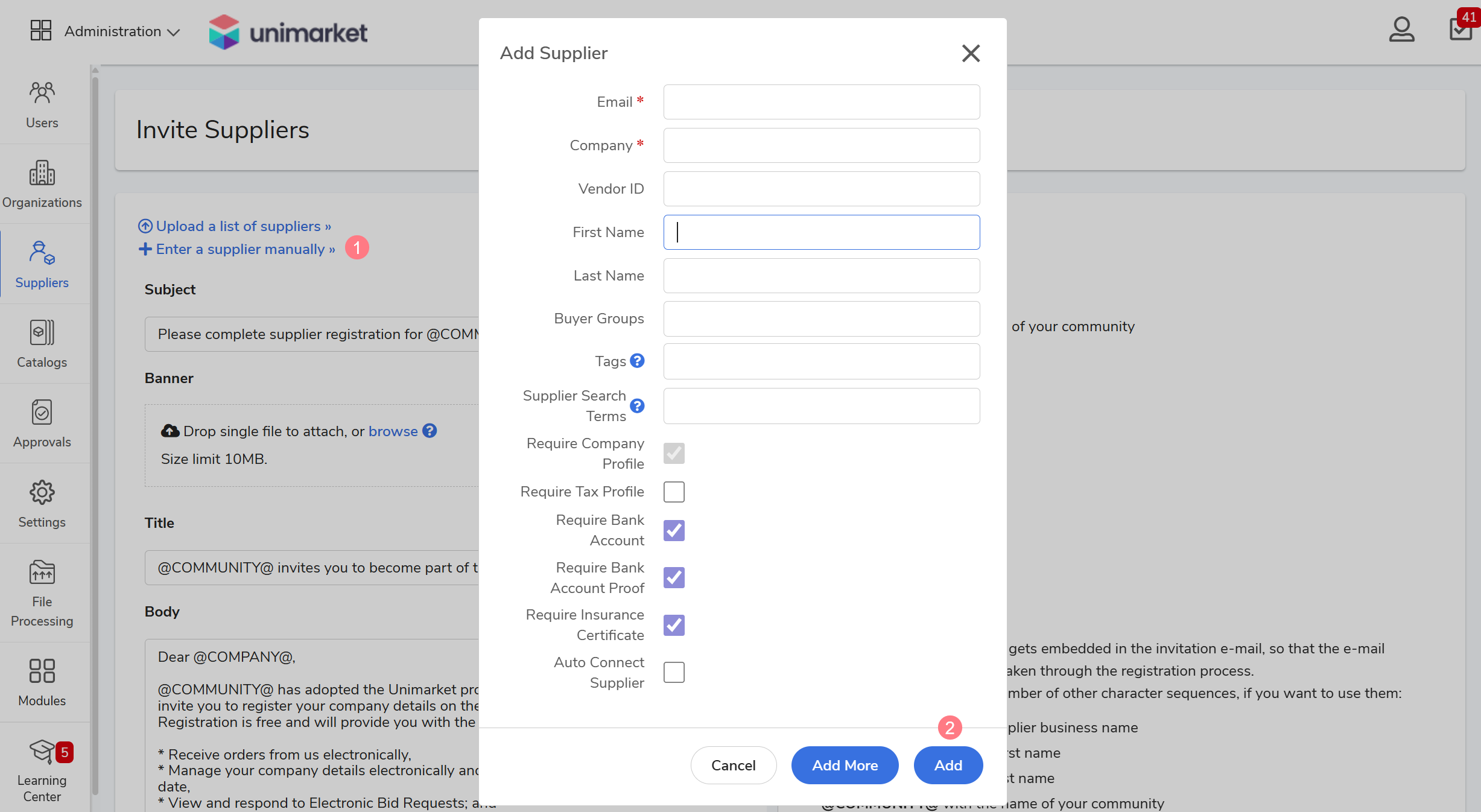Image resolution: width=1481 pixels, height=812 pixels.
Task: Open the Catalogs sidebar icon
Action: click(42, 344)
